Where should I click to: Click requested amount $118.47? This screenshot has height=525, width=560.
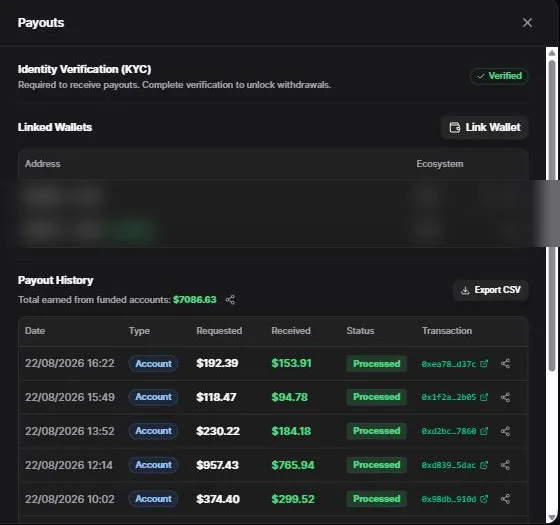coord(216,397)
